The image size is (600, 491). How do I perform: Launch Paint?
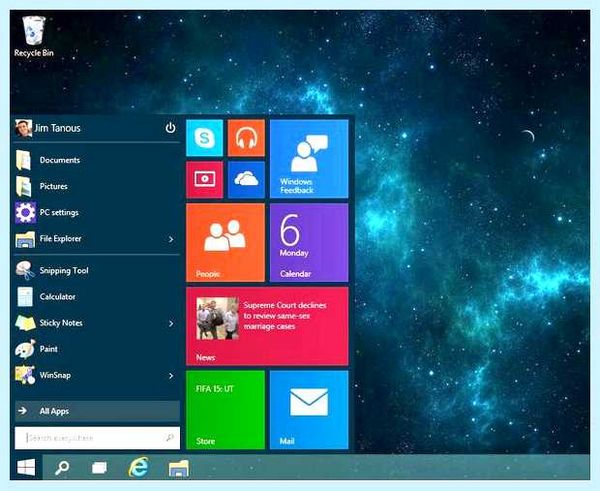(x=96, y=349)
